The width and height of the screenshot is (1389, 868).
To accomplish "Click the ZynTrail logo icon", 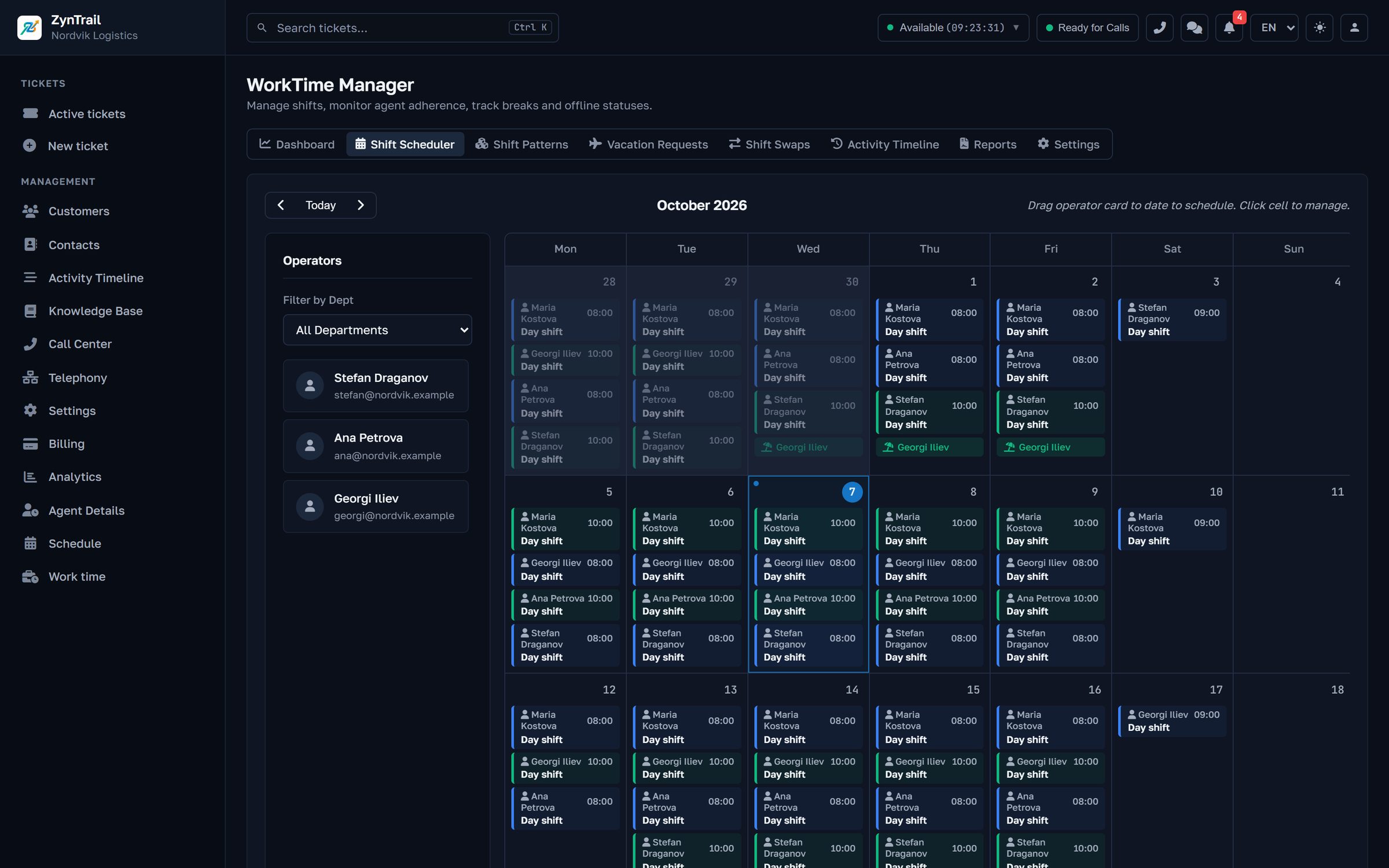I will point(29,27).
